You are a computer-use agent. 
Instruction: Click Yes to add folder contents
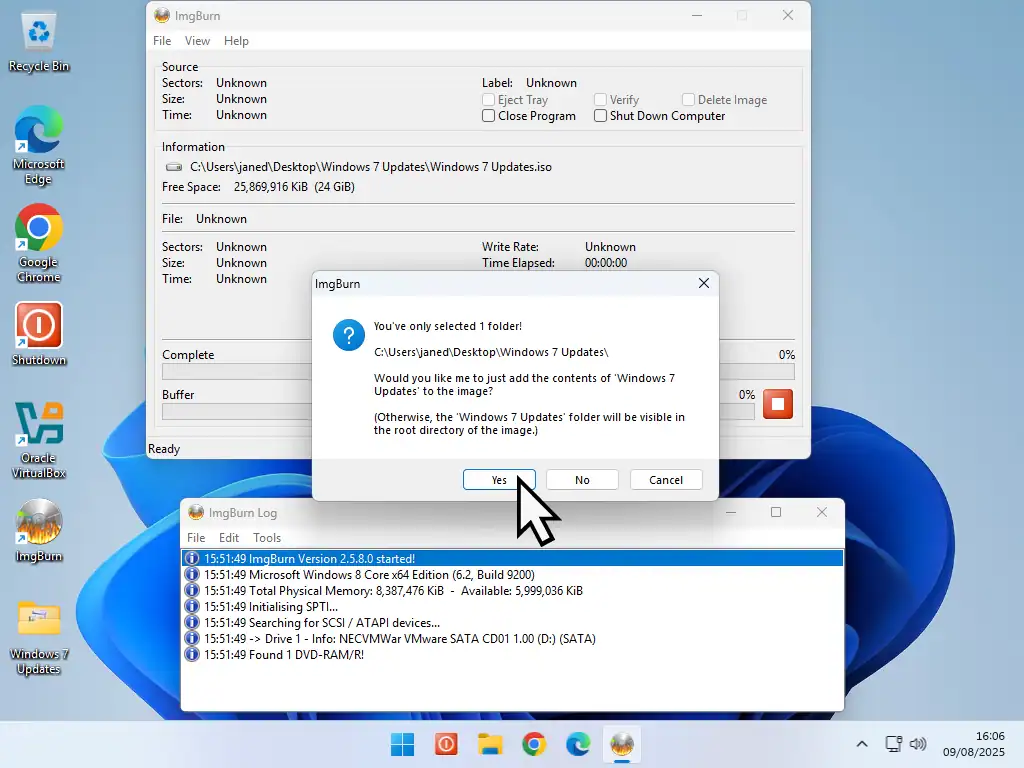[499, 480]
